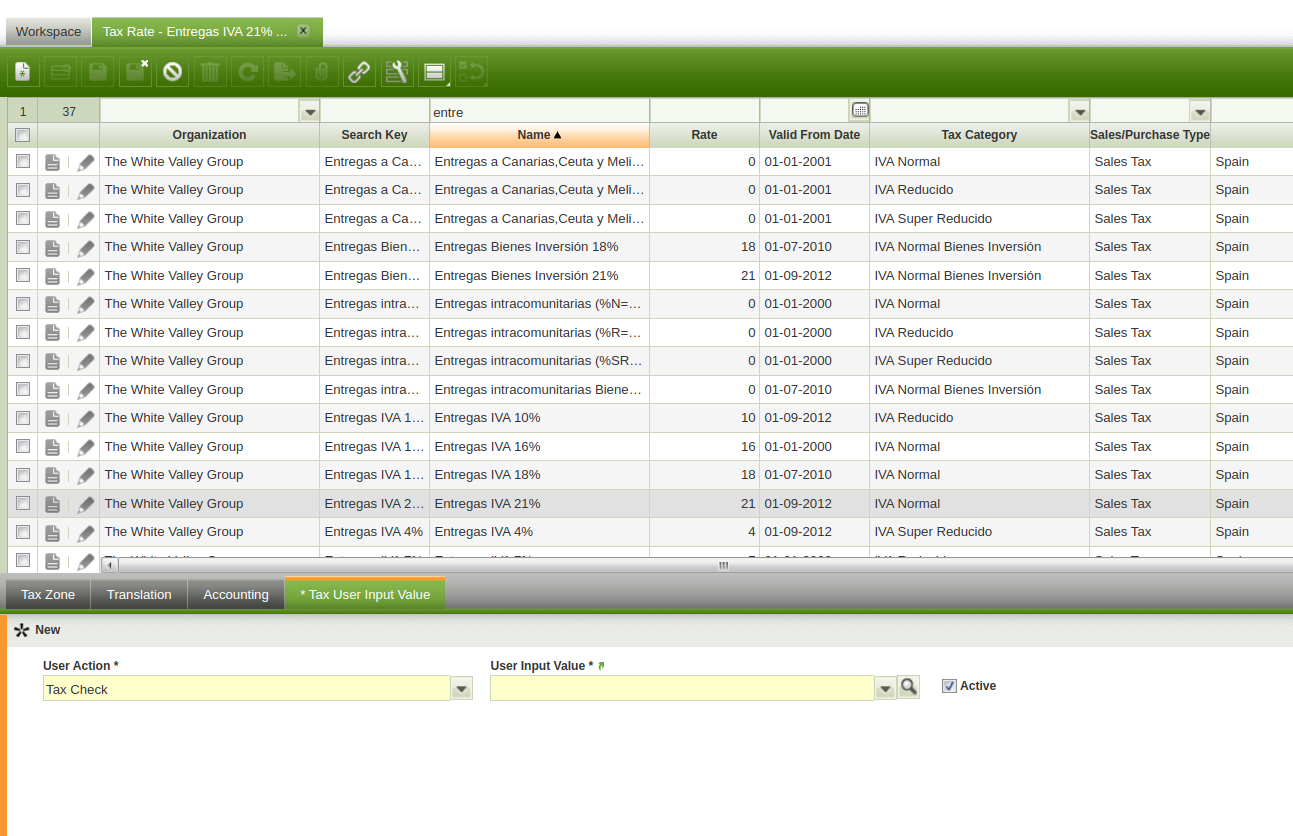Sort by the Search Key column header
Viewport: 1293px width, 836px height.
(374, 135)
